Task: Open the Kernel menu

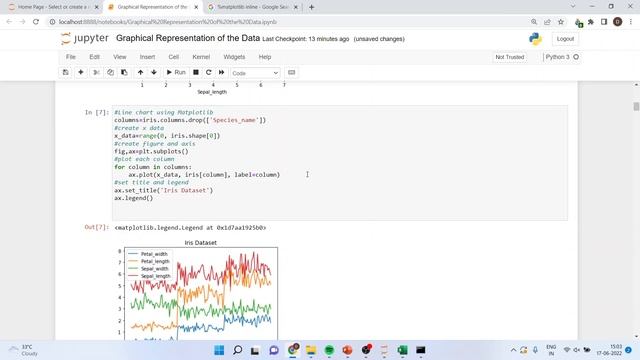Action: tap(201, 57)
